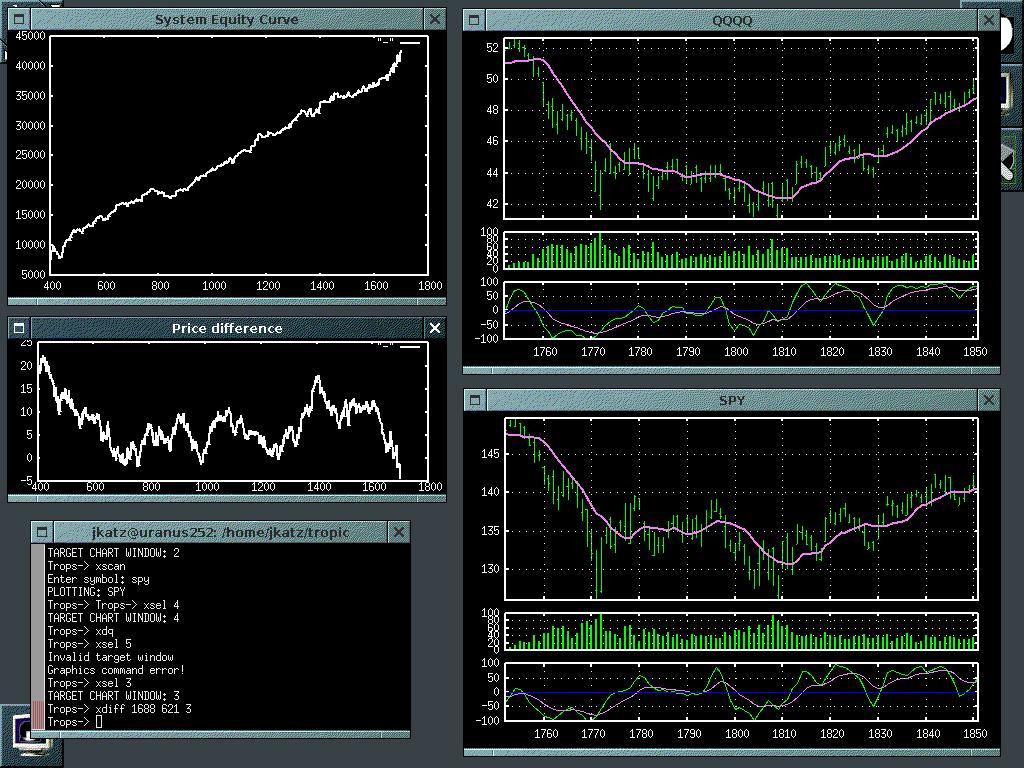Click the System Equity Curve title bar
The image size is (1024, 768).
(227, 19)
